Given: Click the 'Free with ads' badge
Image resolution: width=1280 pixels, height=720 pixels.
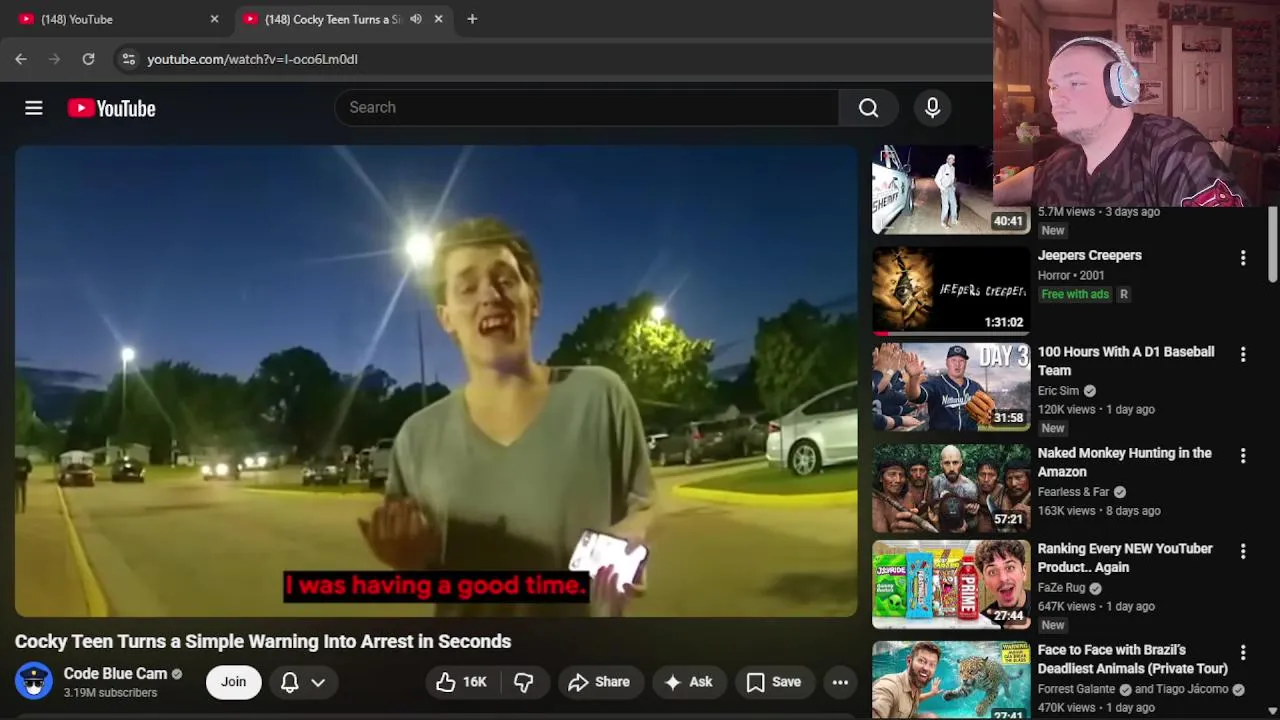Looking at the screenshot, I should tap(1075, 294).
